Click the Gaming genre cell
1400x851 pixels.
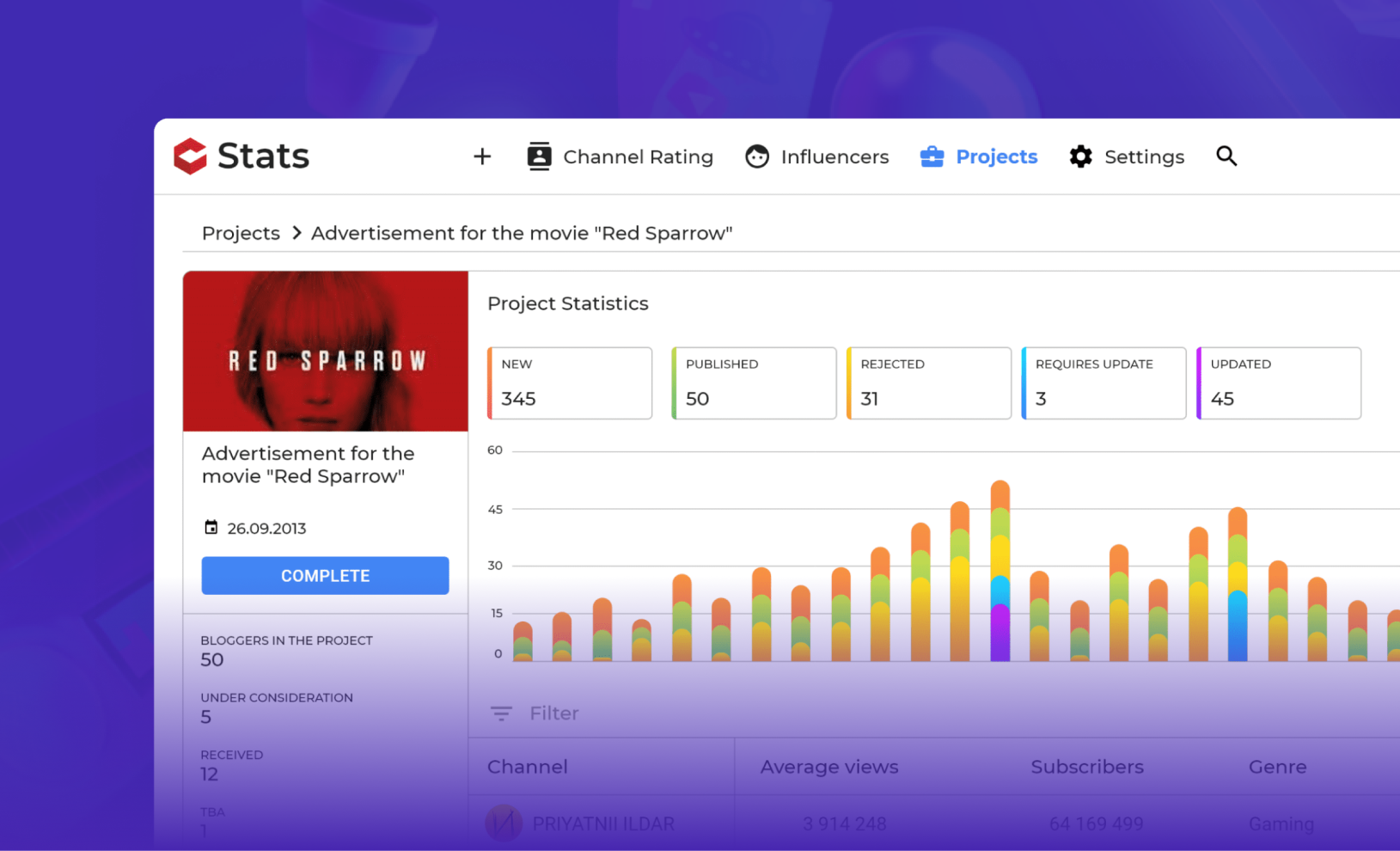pos(1281,823)
